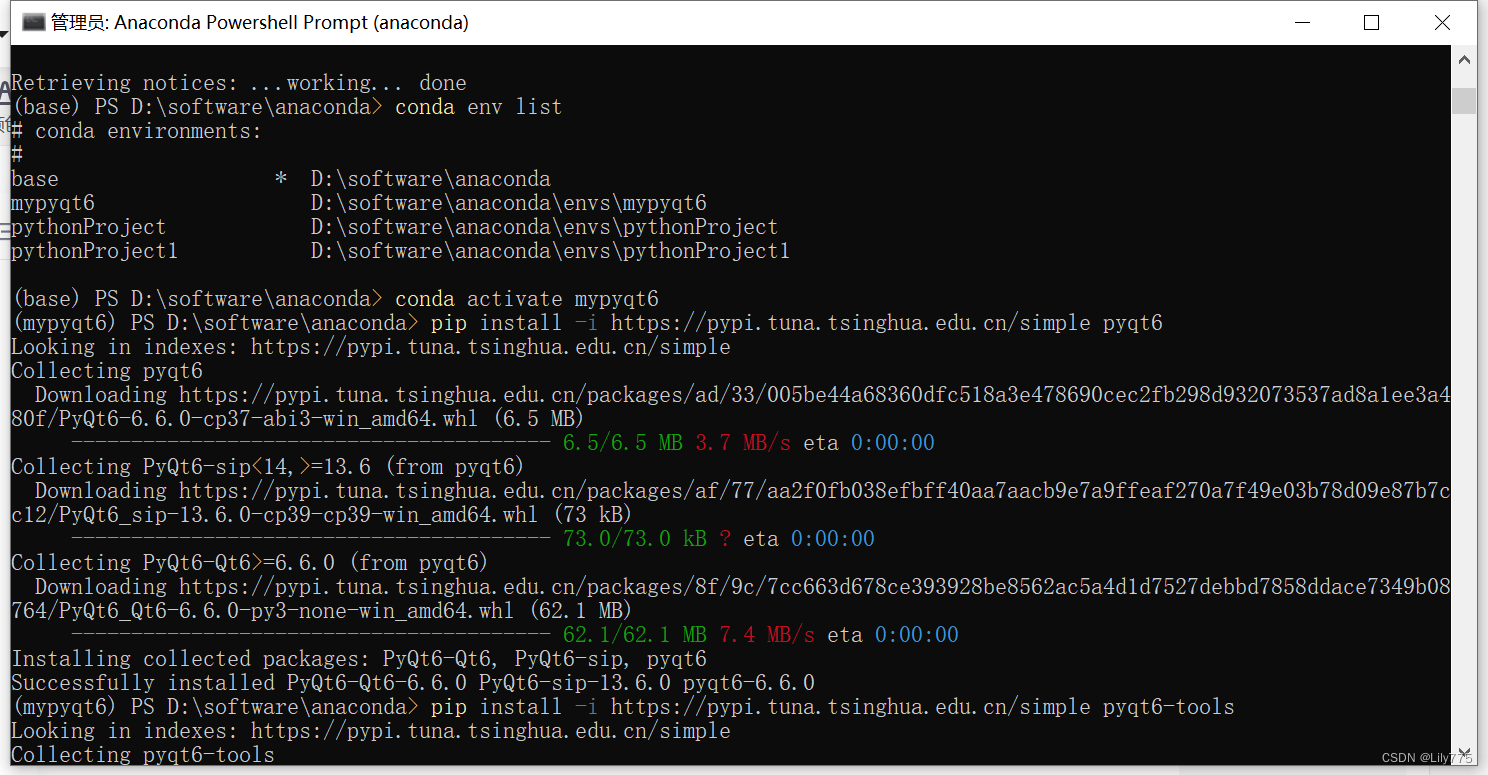Click the Successfully installed message line

pyautogui.click(x=410, y=682)
